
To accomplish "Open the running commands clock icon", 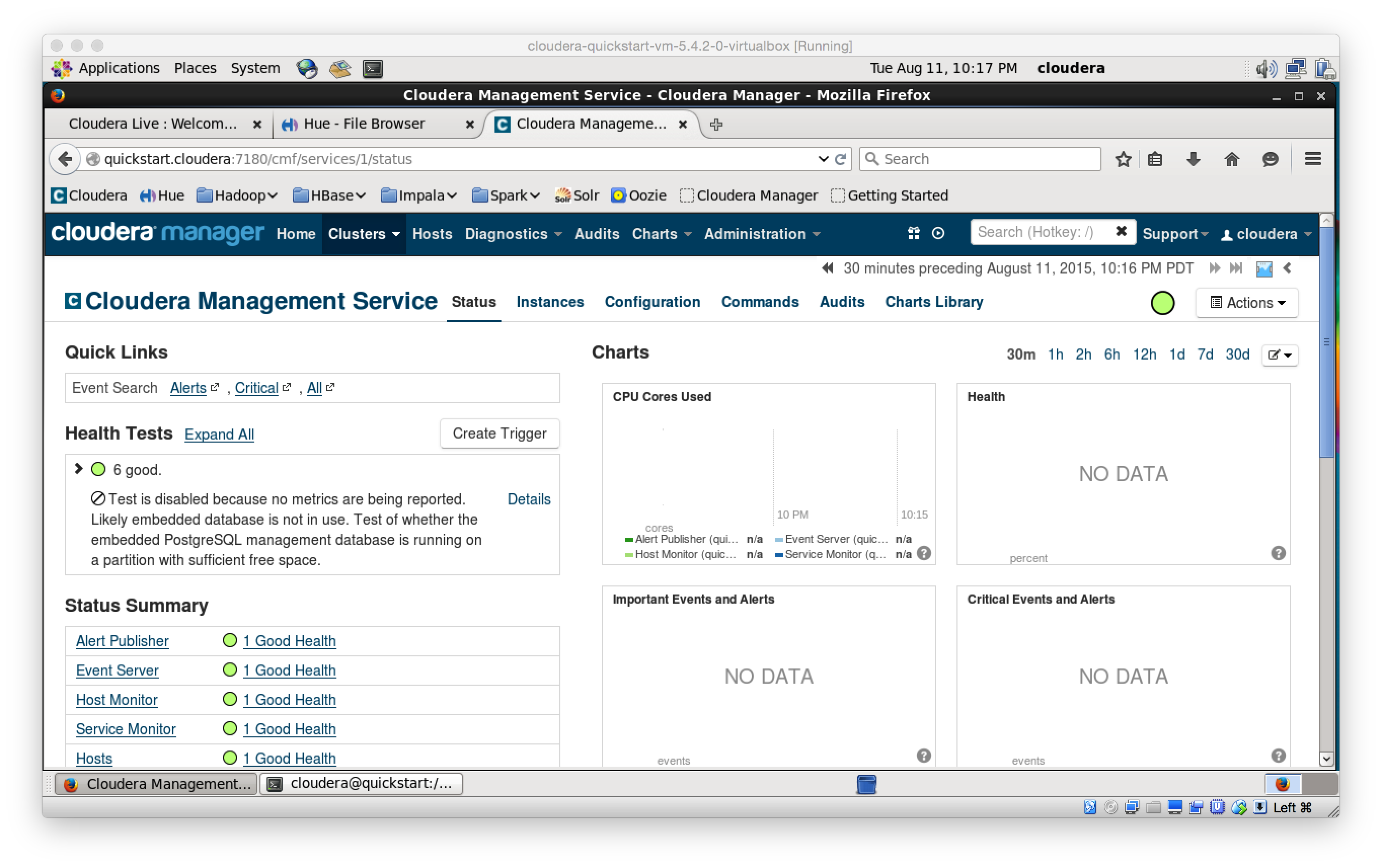I will point(938,233).
